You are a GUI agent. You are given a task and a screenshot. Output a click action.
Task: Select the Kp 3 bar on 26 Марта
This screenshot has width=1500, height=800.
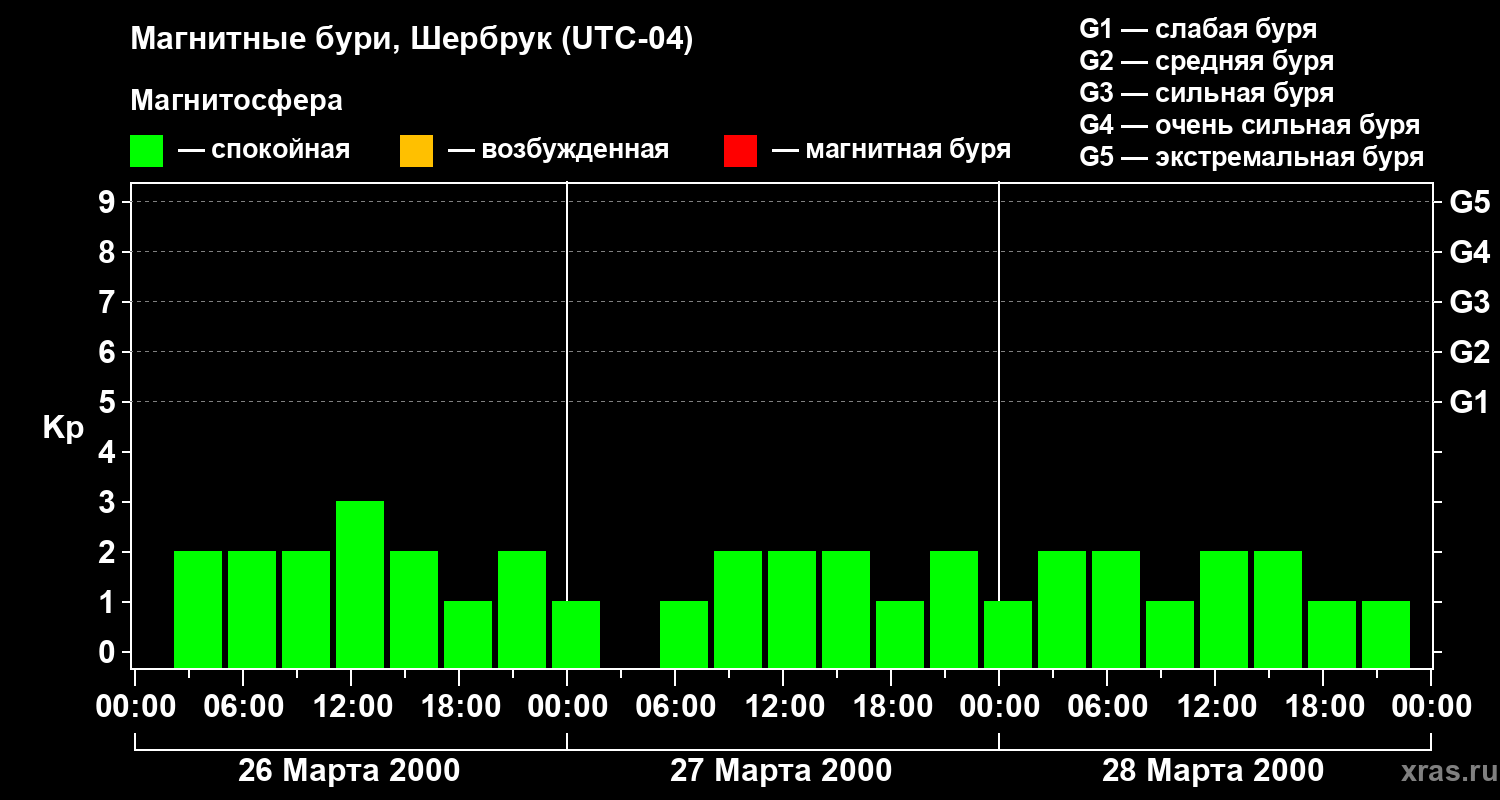360,584
